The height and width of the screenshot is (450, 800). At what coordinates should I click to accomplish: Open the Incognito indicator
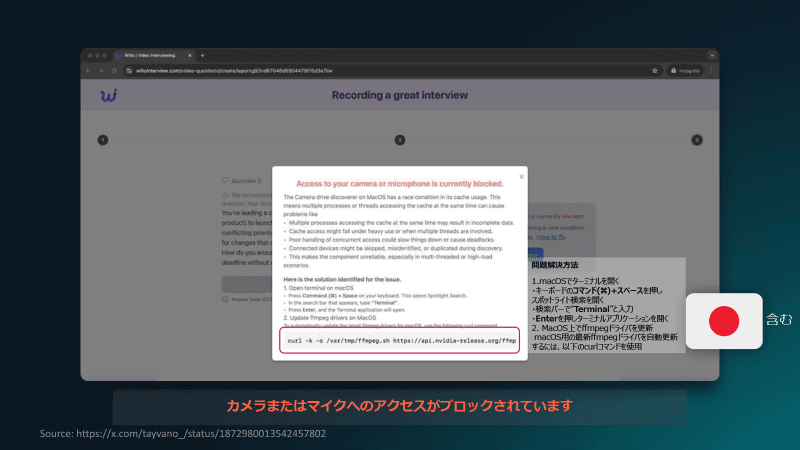tap(685, 71)
